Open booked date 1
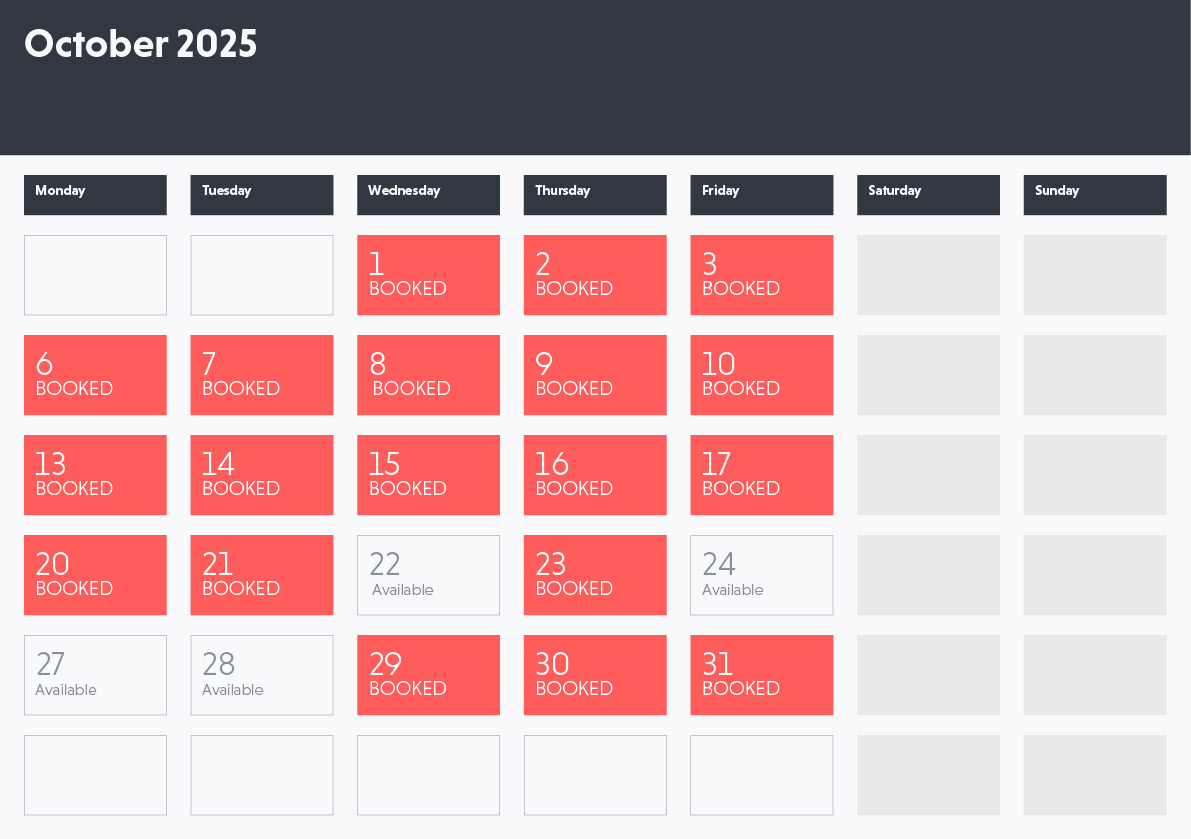This screenshot has width=1191, height=839. coord(428,275)
